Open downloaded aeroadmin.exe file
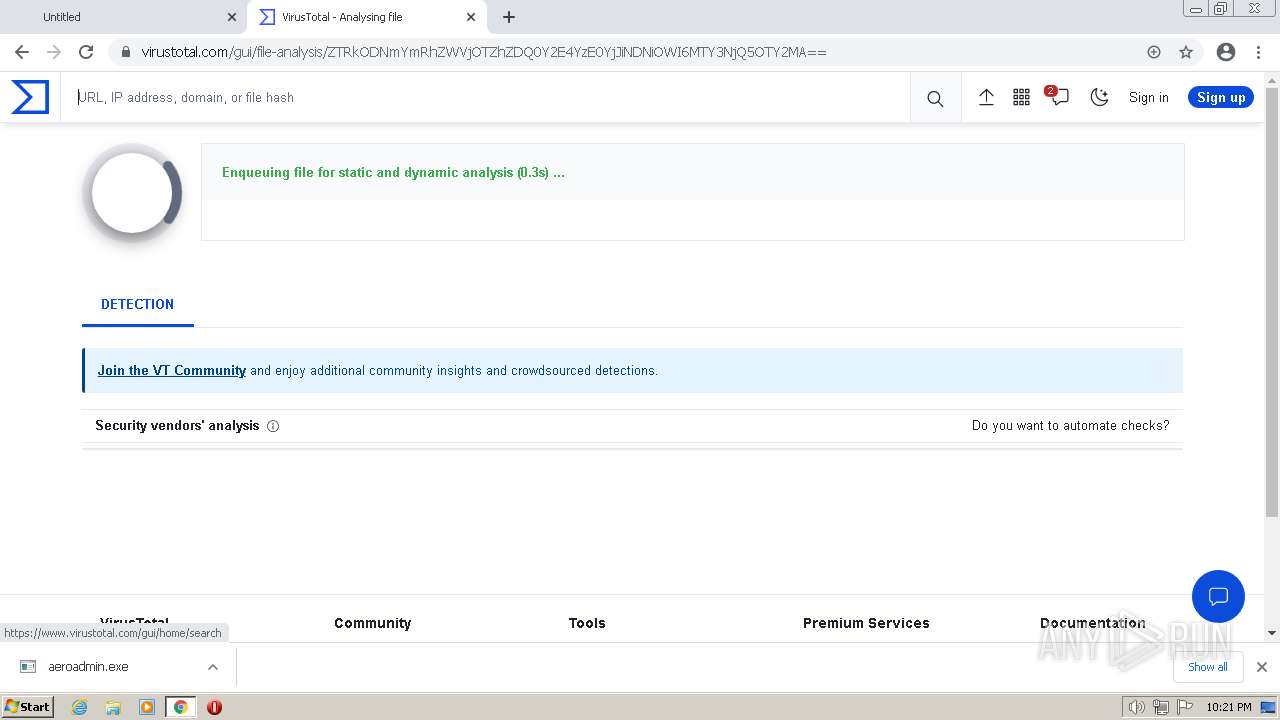Viewport: 1280px width, 720px height. pos(88,667)
